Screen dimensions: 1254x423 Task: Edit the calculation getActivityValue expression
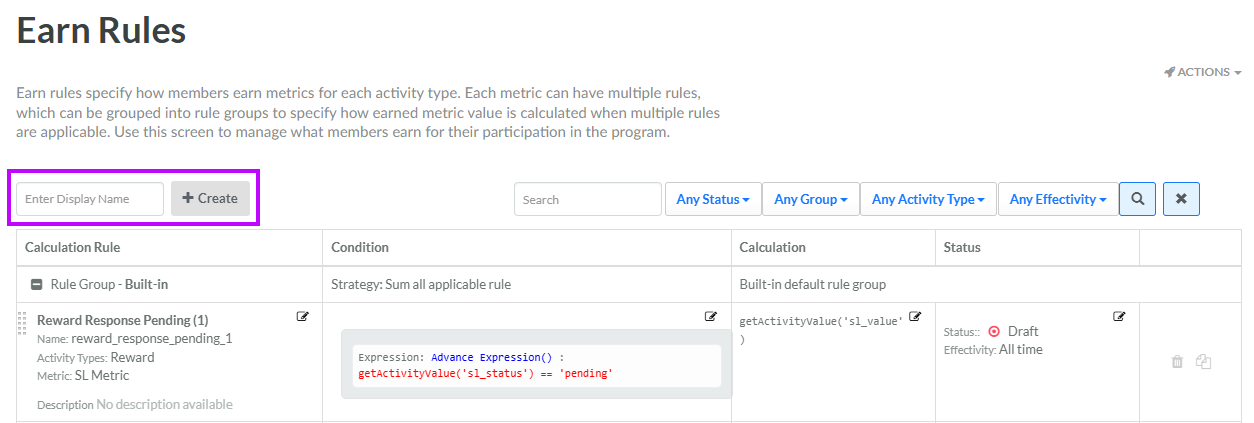tap(915, 317)
